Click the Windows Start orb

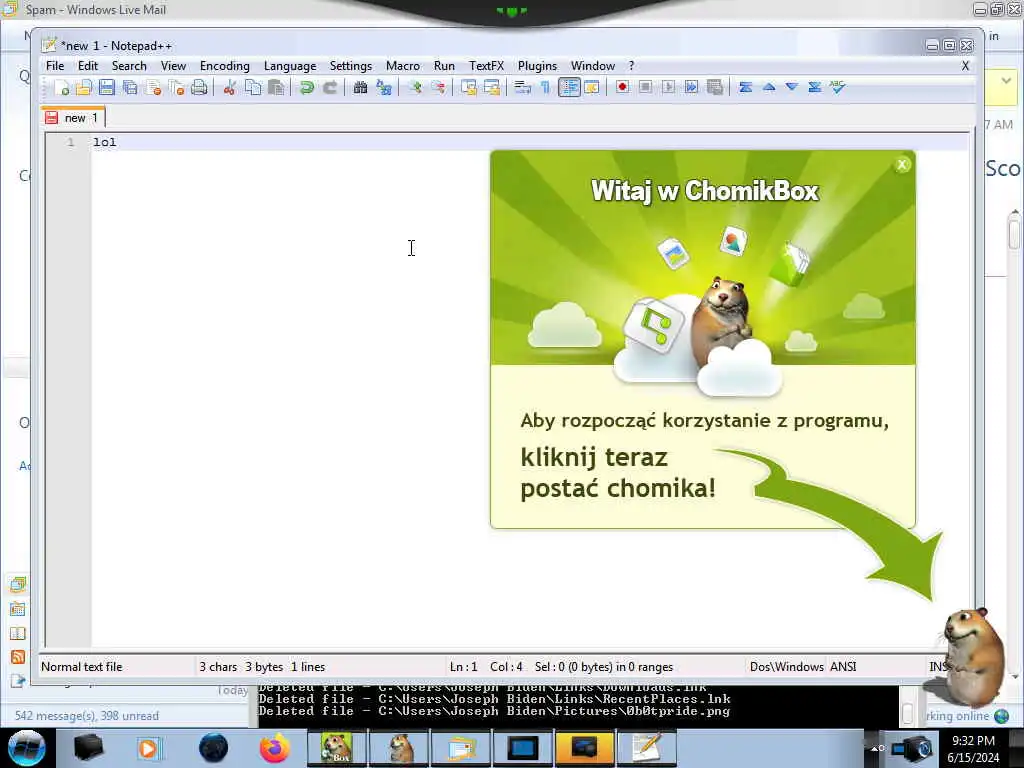point(27,748)
